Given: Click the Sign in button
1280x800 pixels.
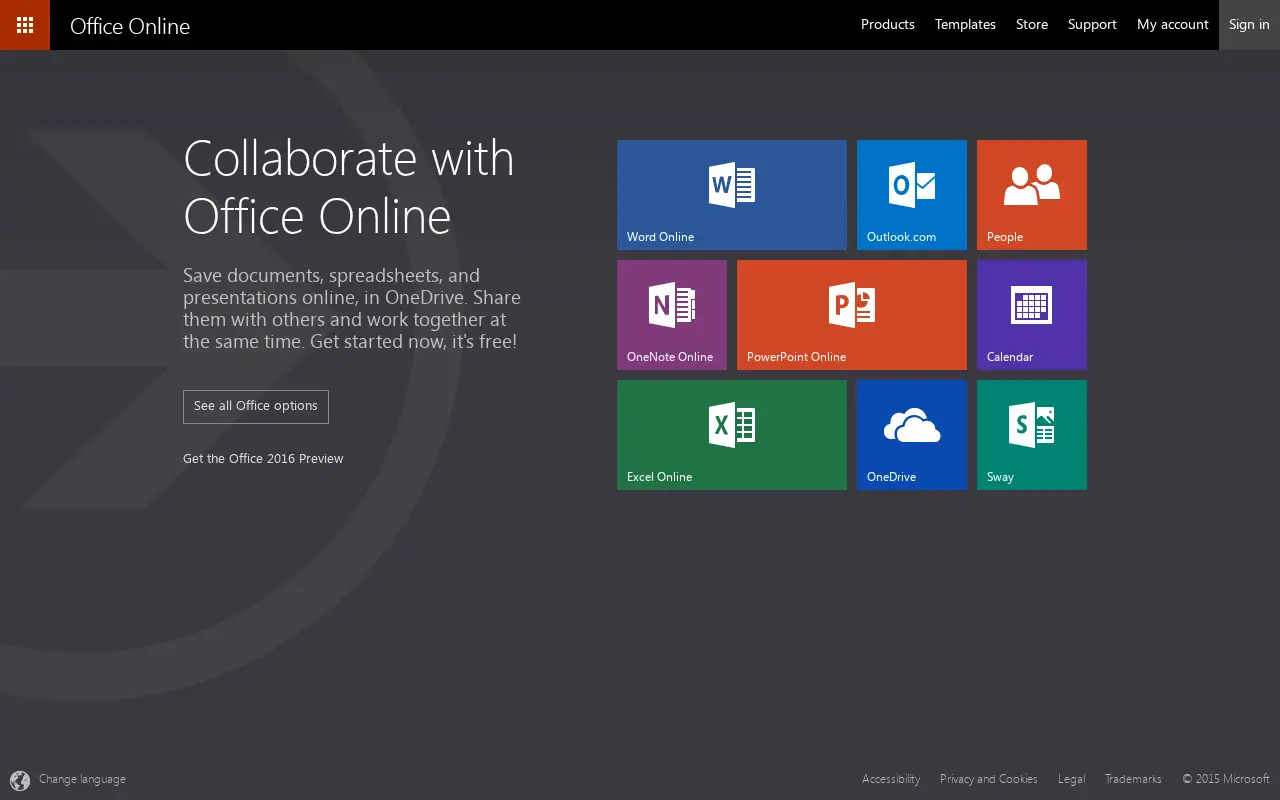Looking at the screenshot, I should (x=1249, y=25).
